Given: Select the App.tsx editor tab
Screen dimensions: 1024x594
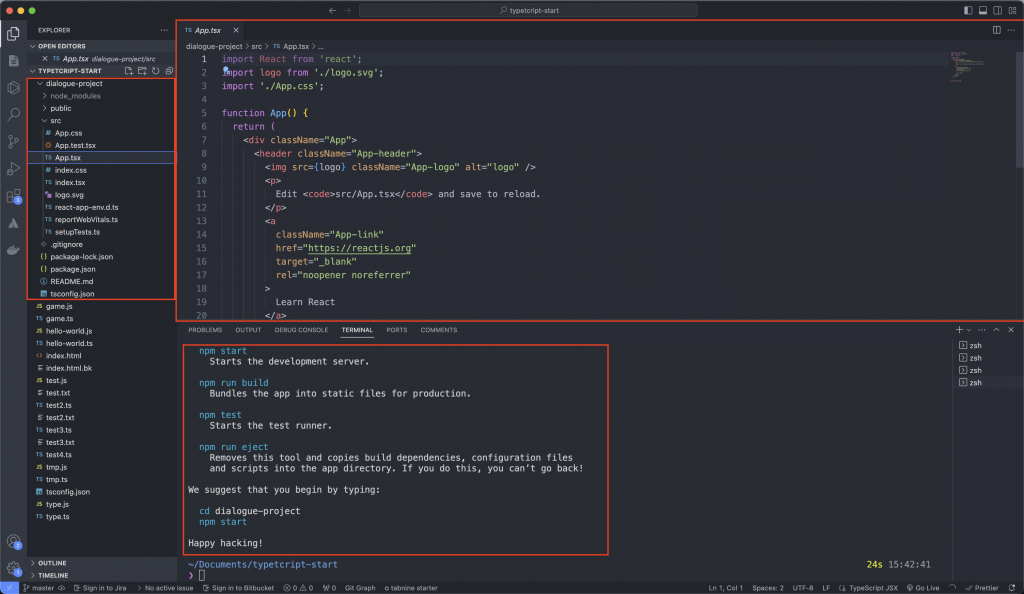Looking at the screenshot, I should 208,30.
